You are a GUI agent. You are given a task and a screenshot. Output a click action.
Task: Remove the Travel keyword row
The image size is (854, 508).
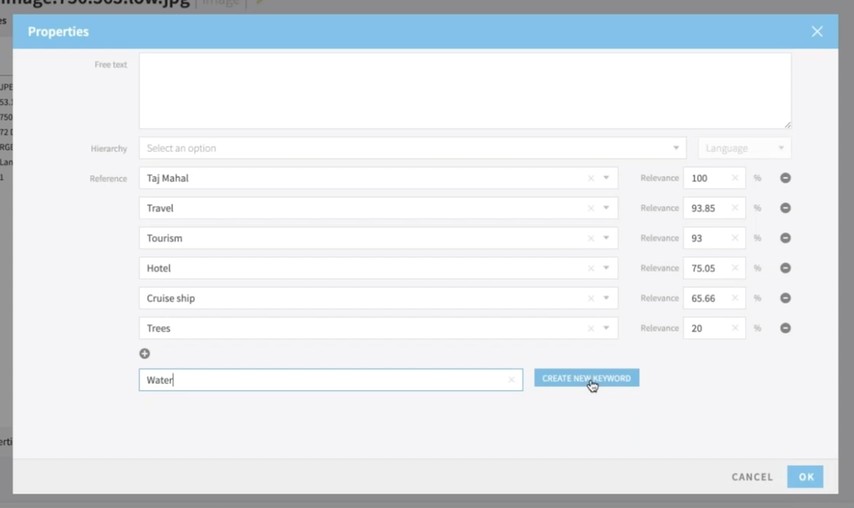(785, 208)
